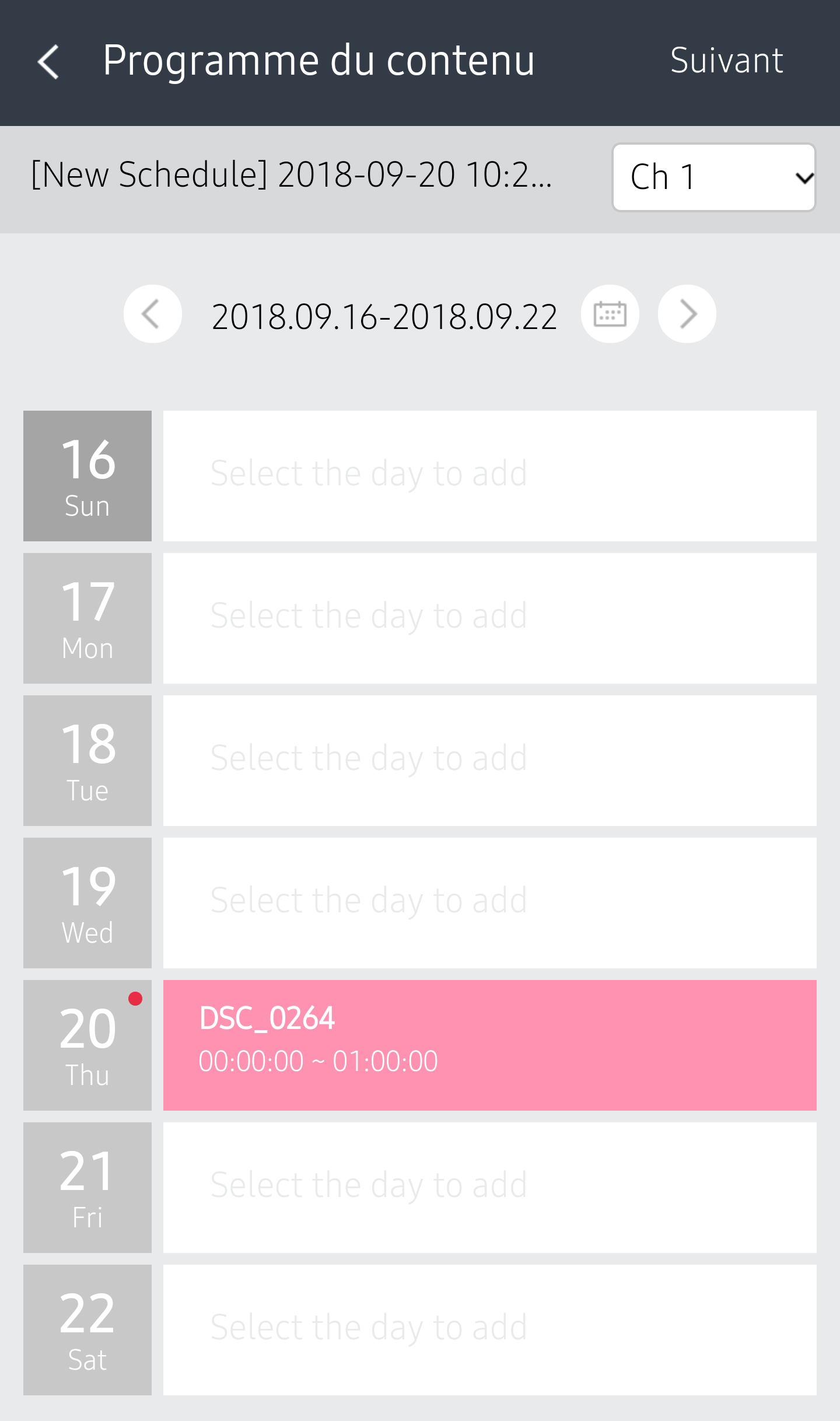Add content to Wednesday 19 slot

point(490,903)
